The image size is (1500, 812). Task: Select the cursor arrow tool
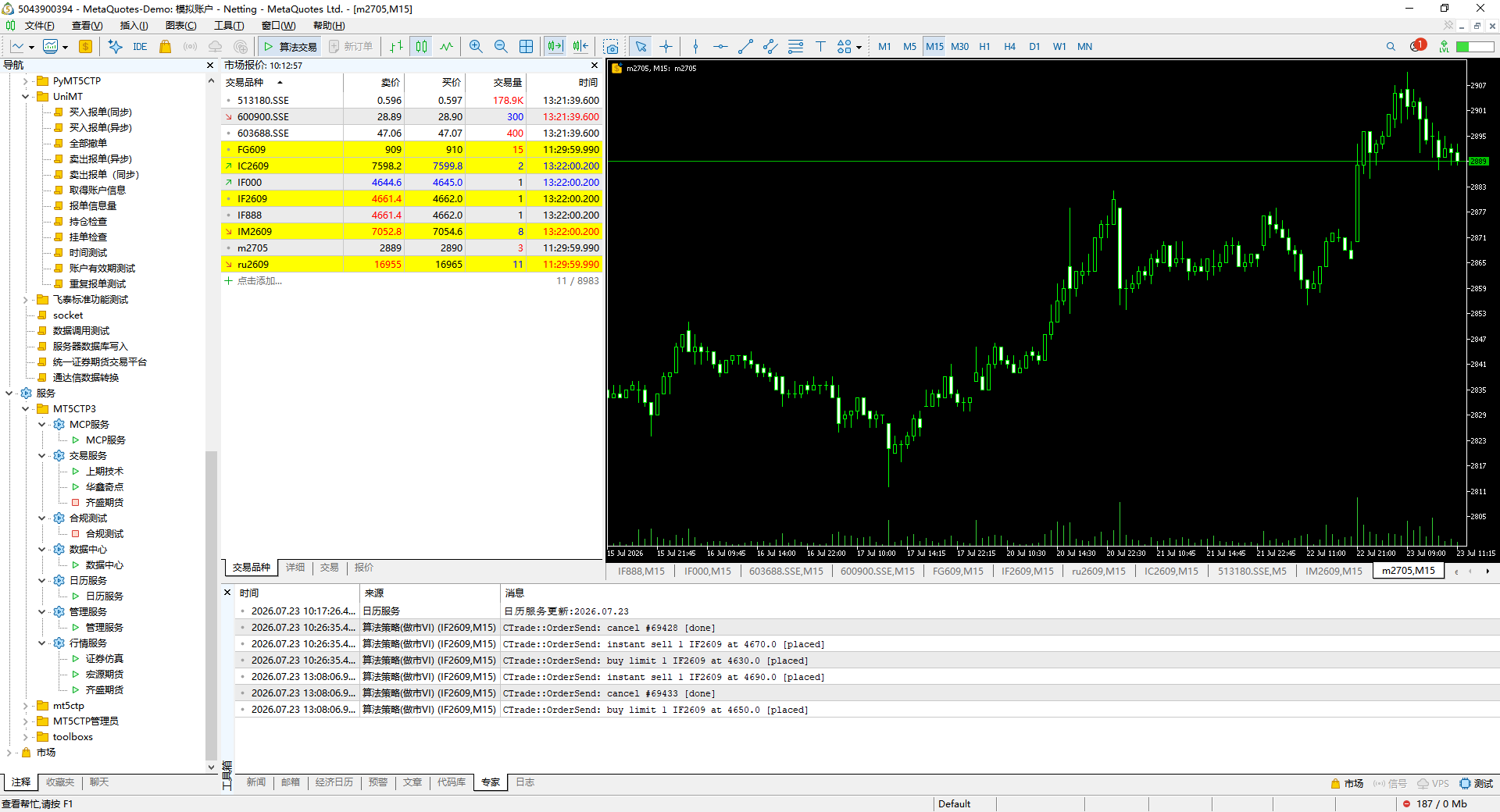(x=641, y=47)
